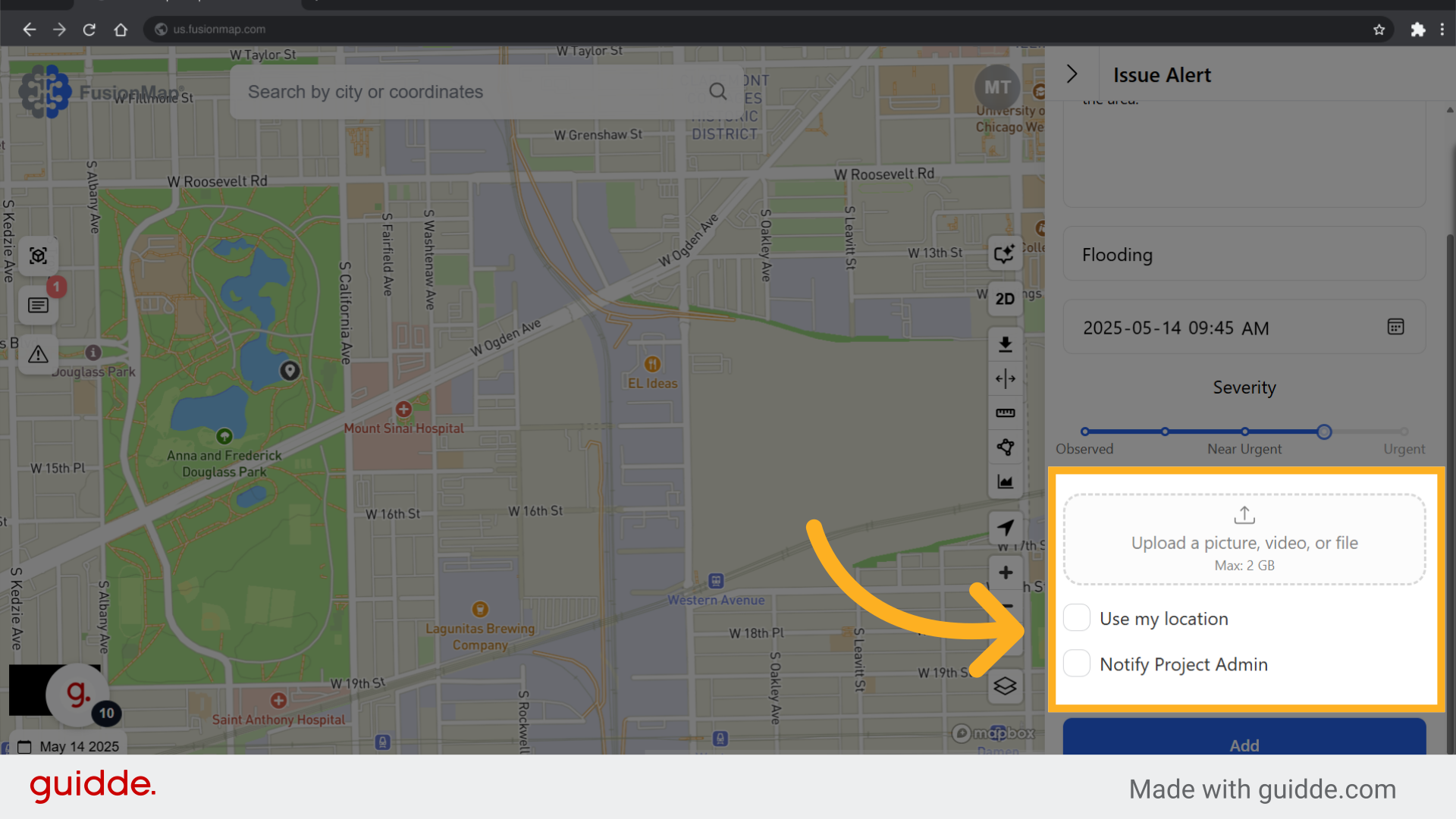
Task: Click the search magnifier icon
Action: pos(717,92)
